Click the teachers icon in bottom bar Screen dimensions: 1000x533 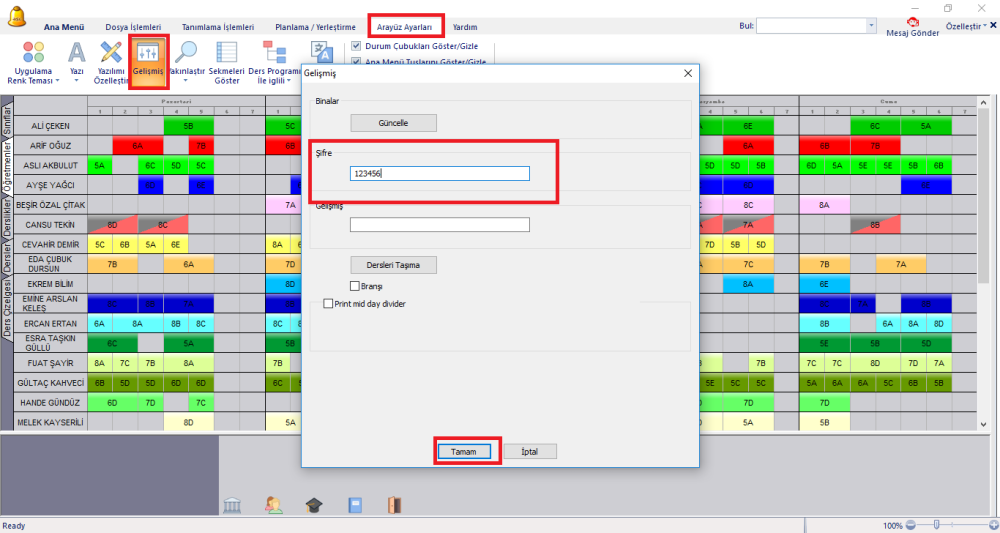274,506
